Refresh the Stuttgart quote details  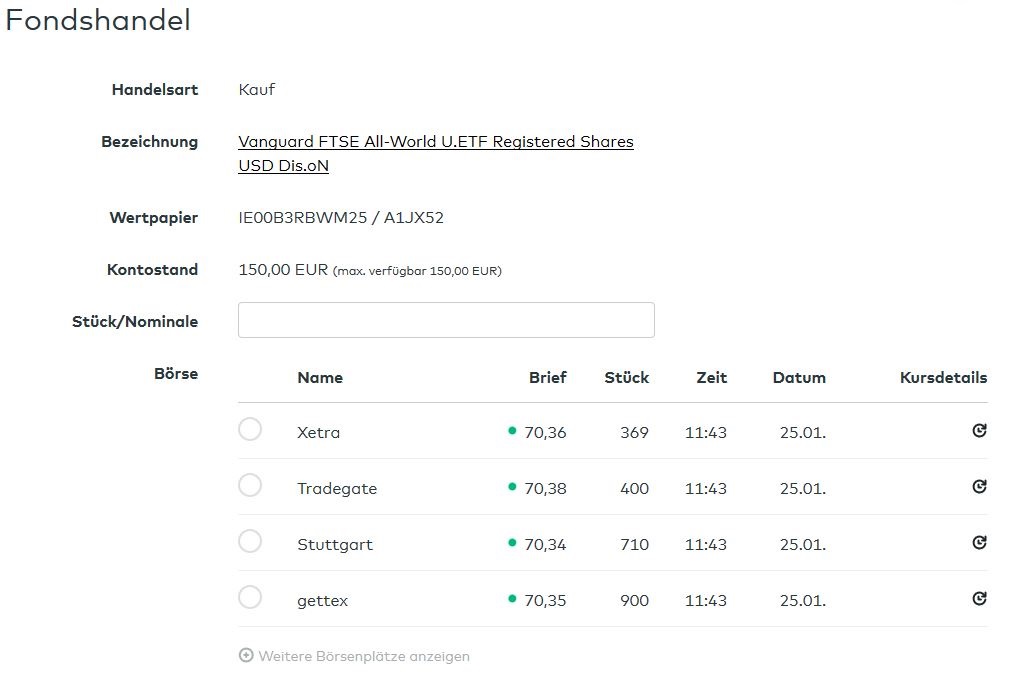[979, 543]
